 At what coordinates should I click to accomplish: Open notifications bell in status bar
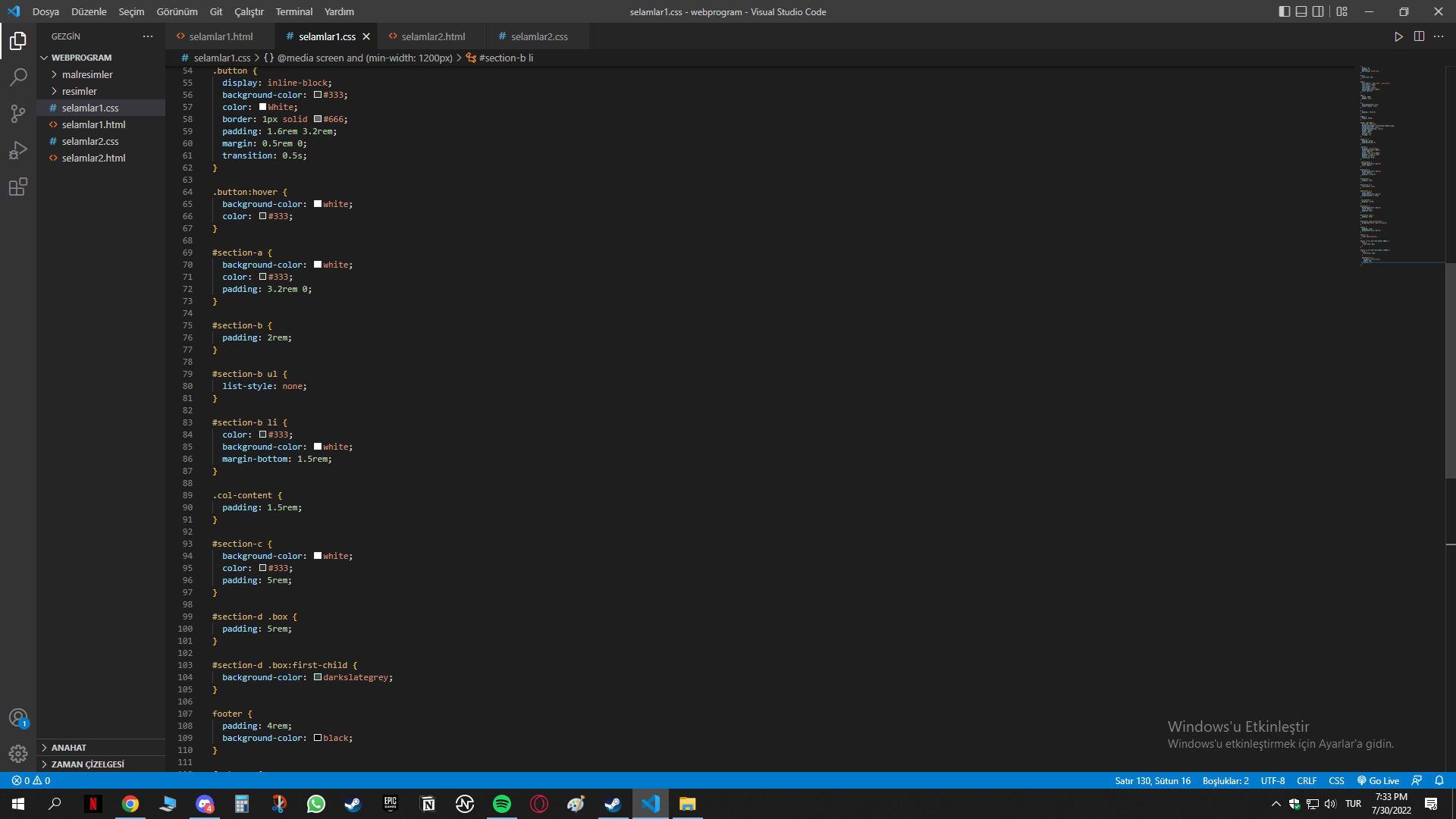[1439, 780]
